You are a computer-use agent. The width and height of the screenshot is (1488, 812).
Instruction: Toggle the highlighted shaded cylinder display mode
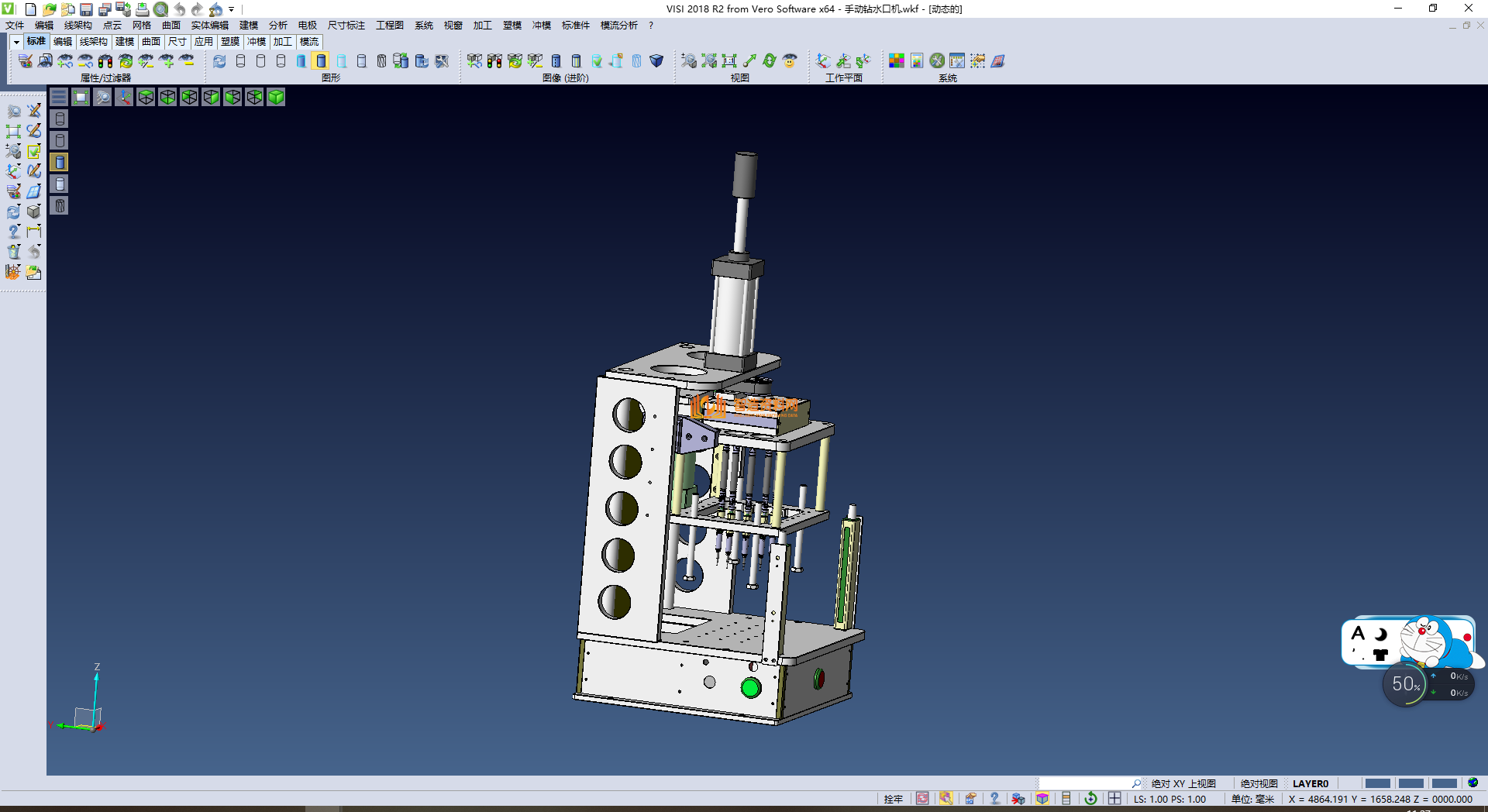pyautogui.click(x=321, y=61)
